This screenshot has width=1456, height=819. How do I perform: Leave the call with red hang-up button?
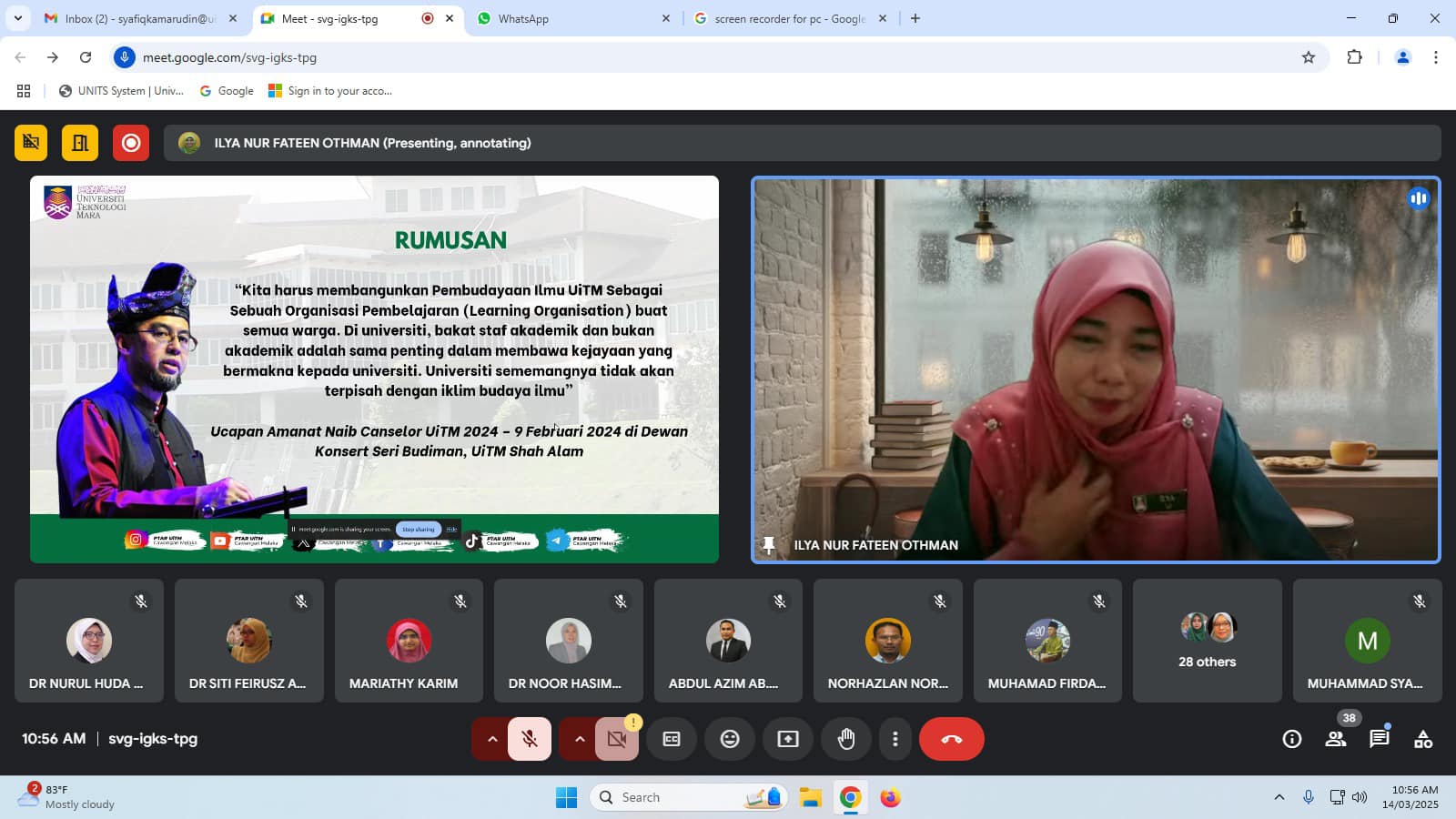[x=952, y=739]
